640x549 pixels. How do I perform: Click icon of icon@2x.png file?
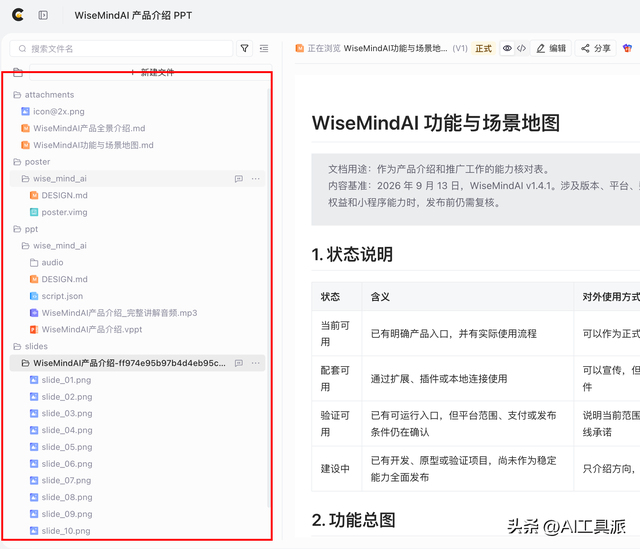25,111
